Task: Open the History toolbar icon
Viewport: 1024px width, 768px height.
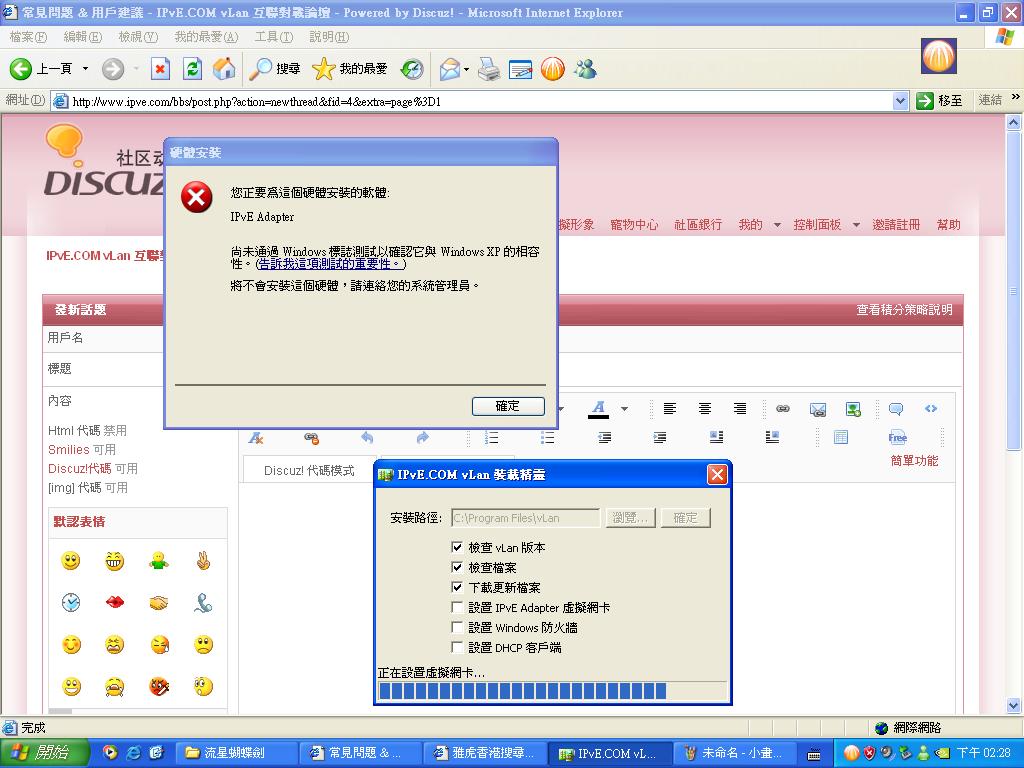Action: click(x=412, y=68)
